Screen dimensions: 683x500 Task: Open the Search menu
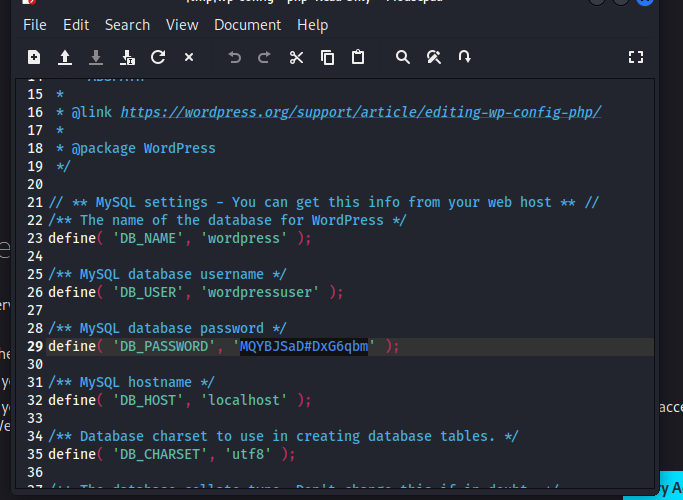128,25
